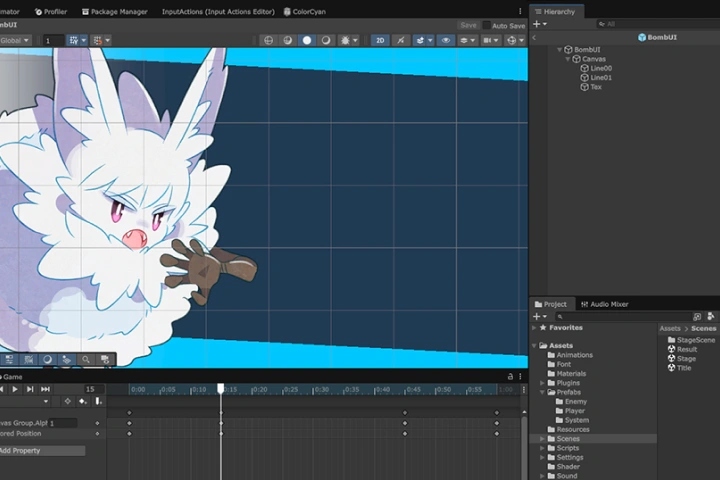Jump to last keyframe
This screenshot has height=480, width=720.
(x=45, y=389)
